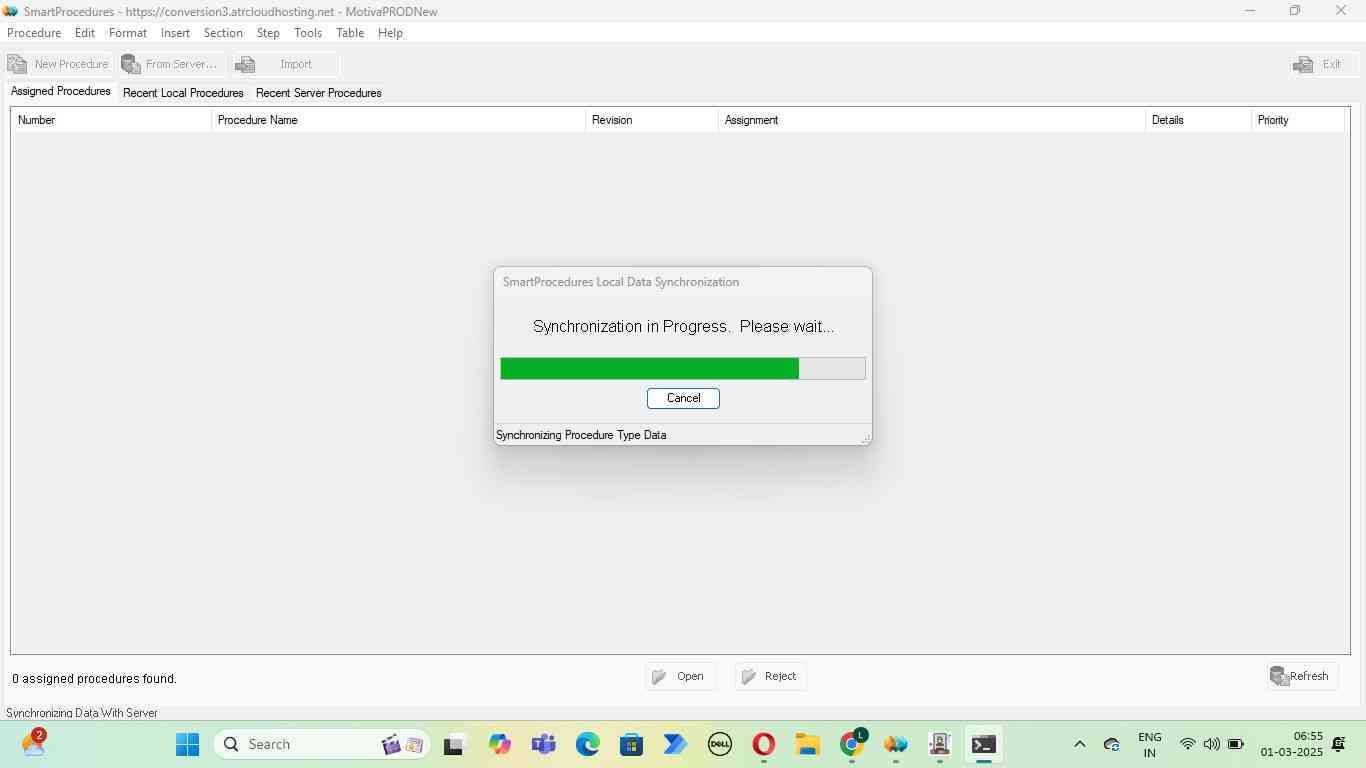Open the Help menu
This screenshot has width=1366, height=768.
click(x=390, y=33)
